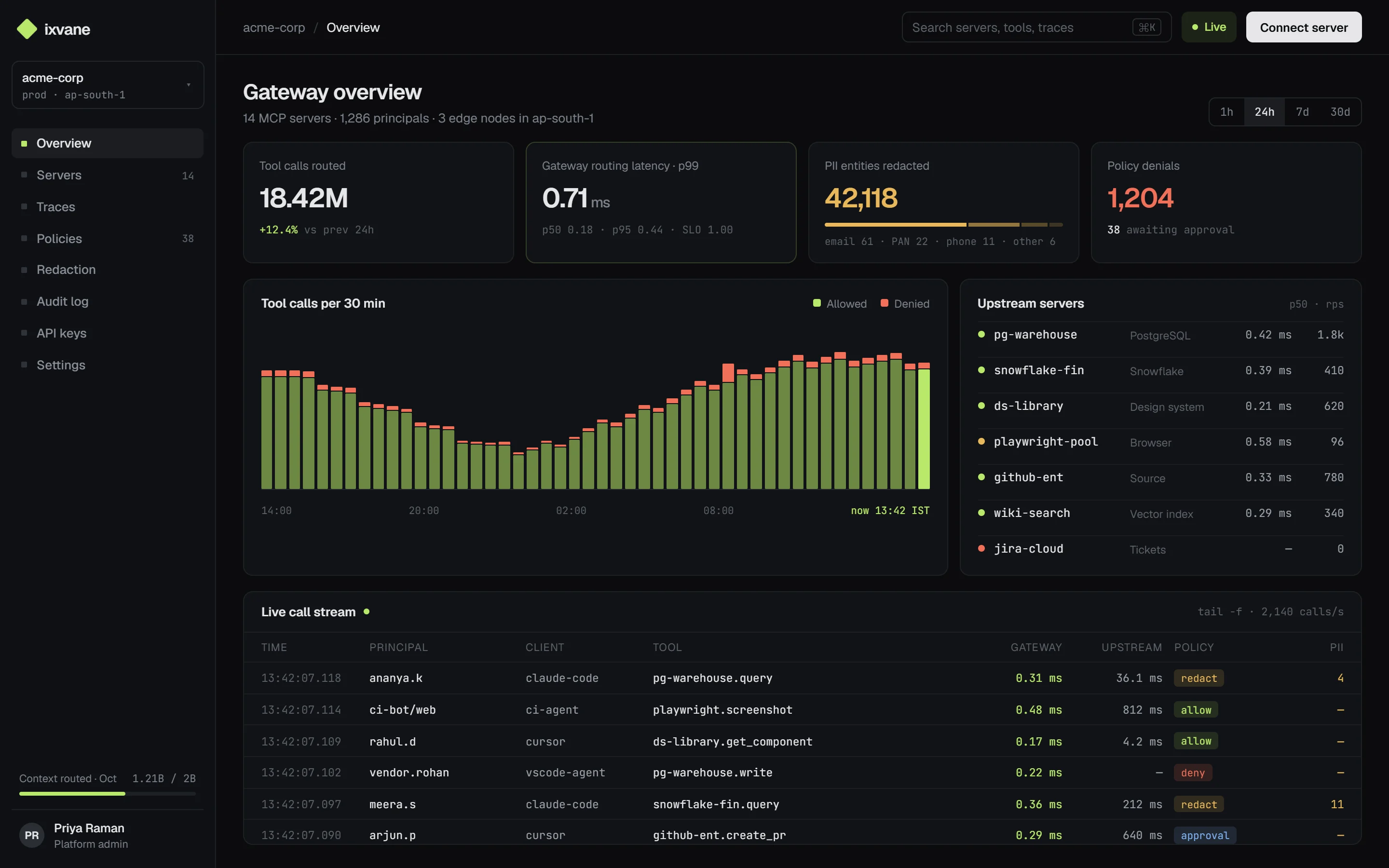This screenshot has width=1389, height=868.
Task: Toggle the Live status indicator
Action: coord(1209,27)
